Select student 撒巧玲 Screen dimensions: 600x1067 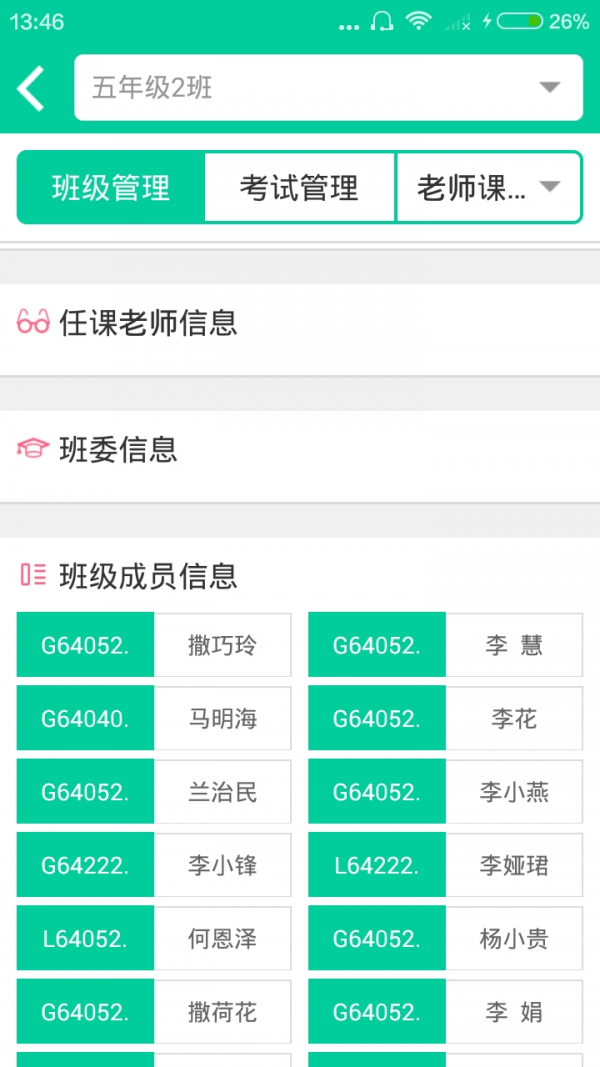click(x=222, y=646)
